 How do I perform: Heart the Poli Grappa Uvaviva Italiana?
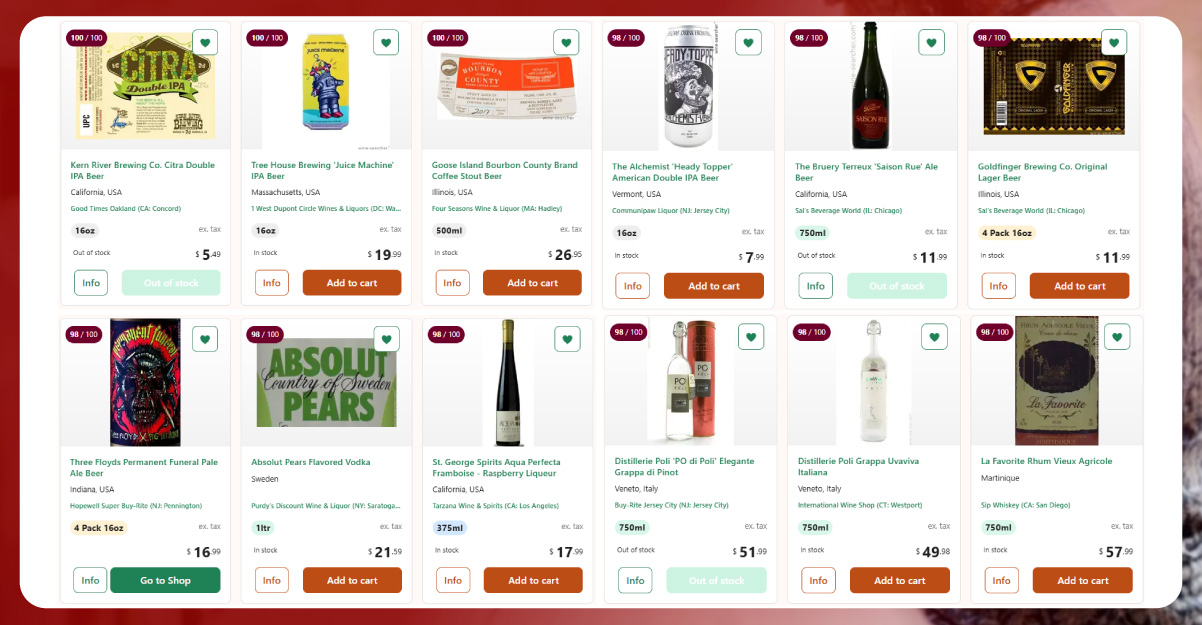933,337
